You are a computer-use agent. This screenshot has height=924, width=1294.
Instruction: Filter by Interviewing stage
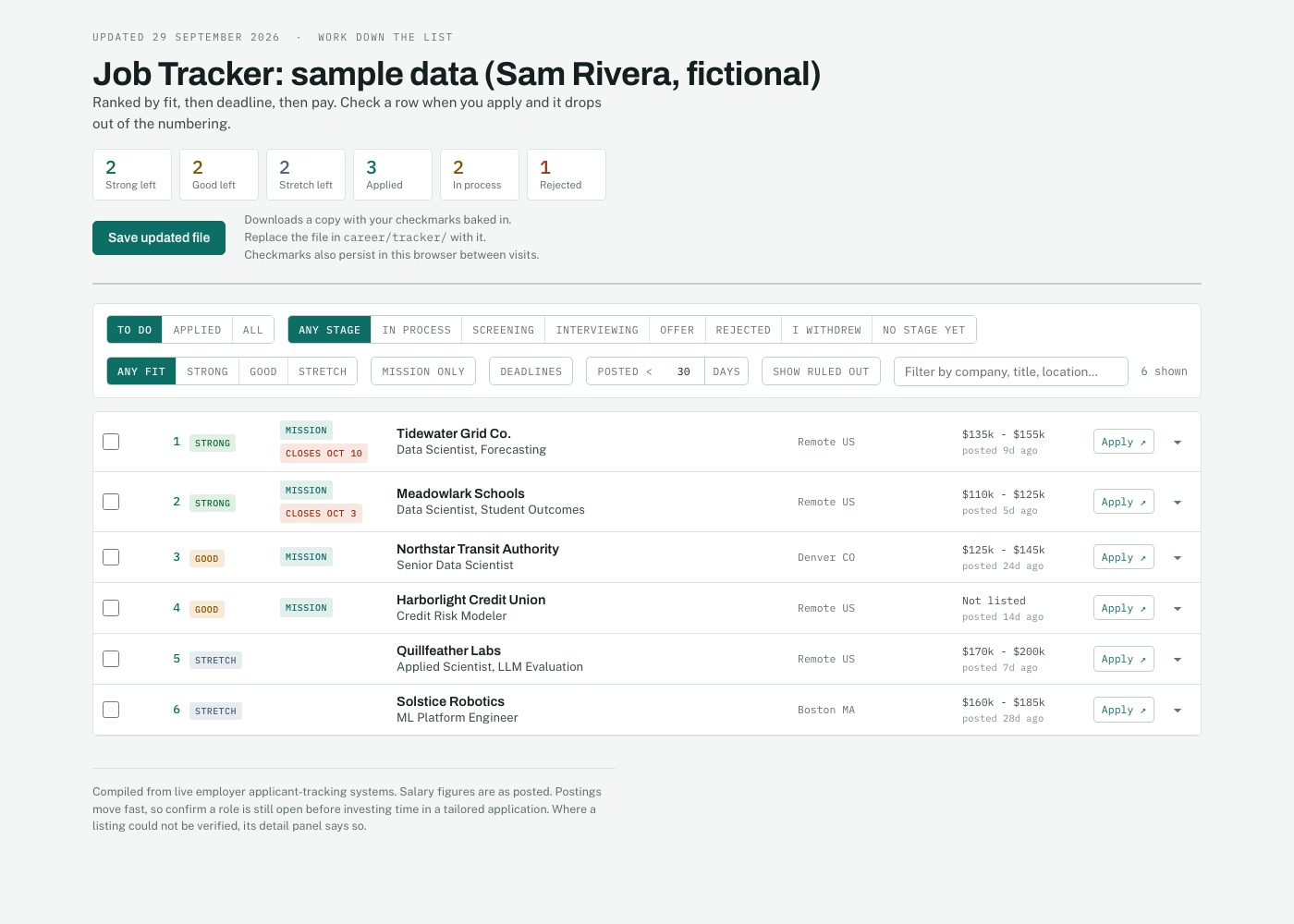pos(597,330)
